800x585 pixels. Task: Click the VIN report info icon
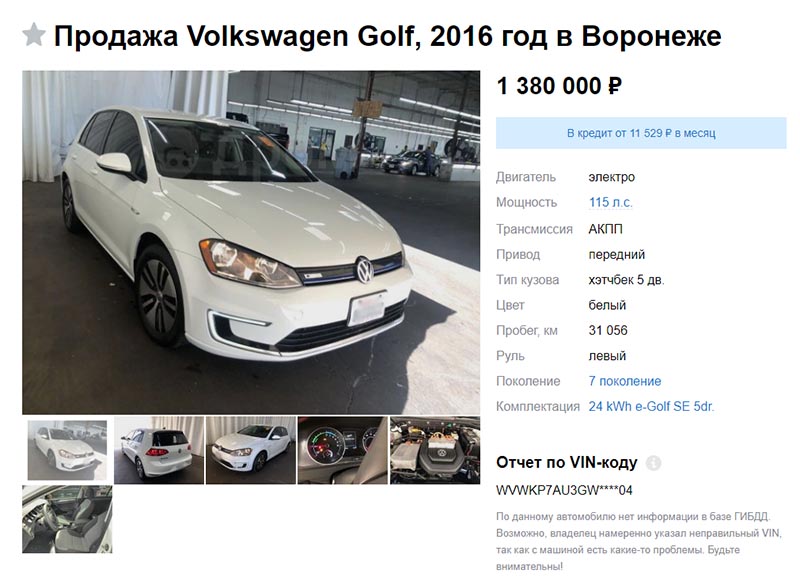pyautogui.click(x=654, y=463)
